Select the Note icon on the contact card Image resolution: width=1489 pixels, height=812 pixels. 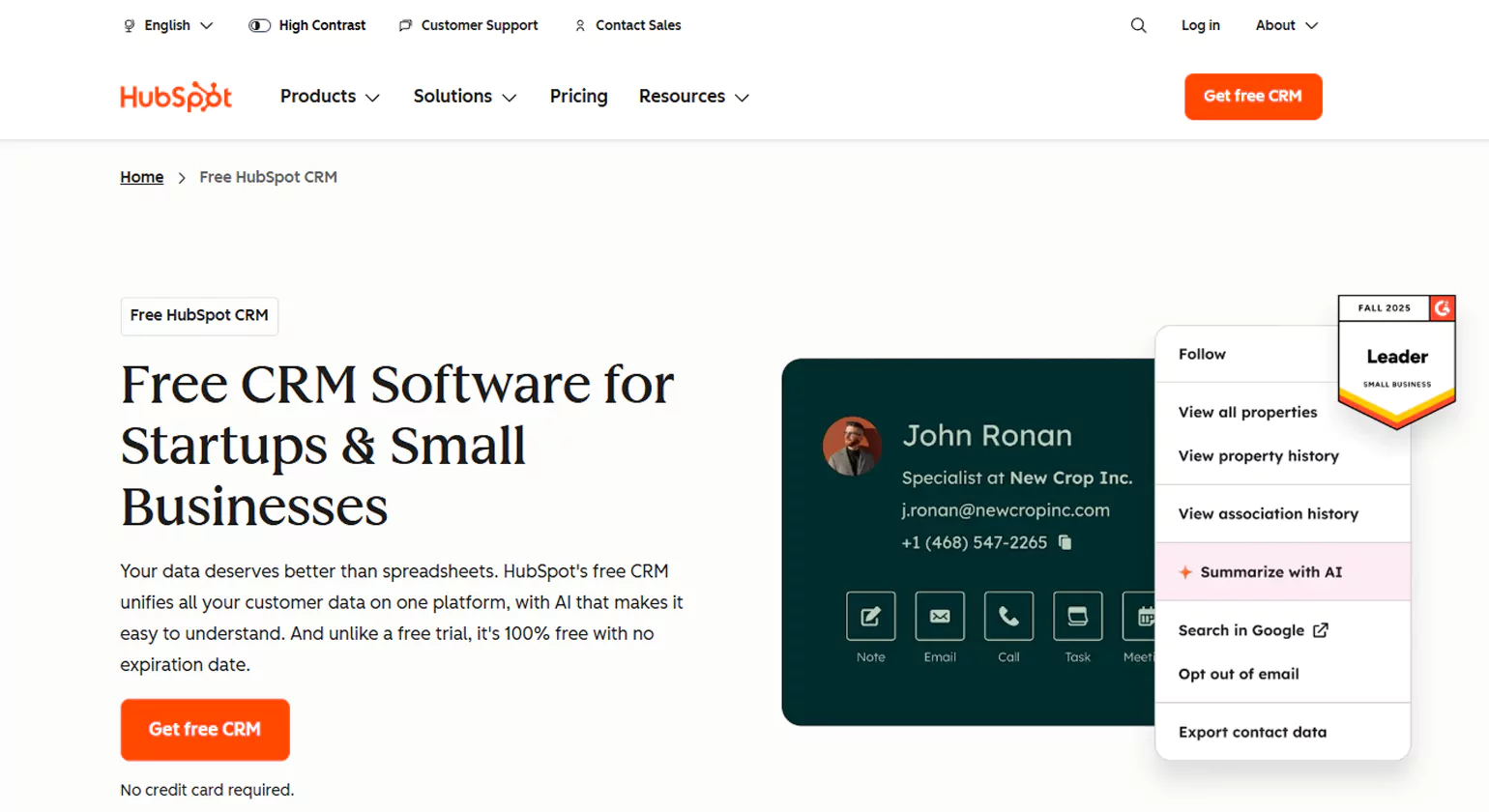[870, 619]
